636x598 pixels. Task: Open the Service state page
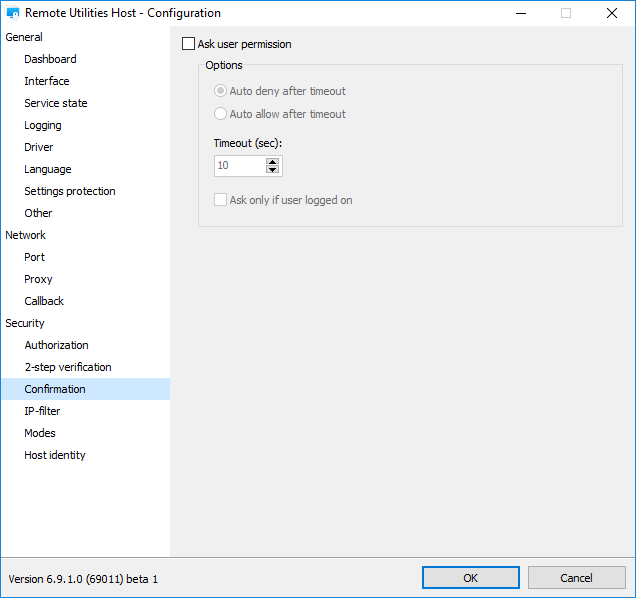(x=56, y=103)
